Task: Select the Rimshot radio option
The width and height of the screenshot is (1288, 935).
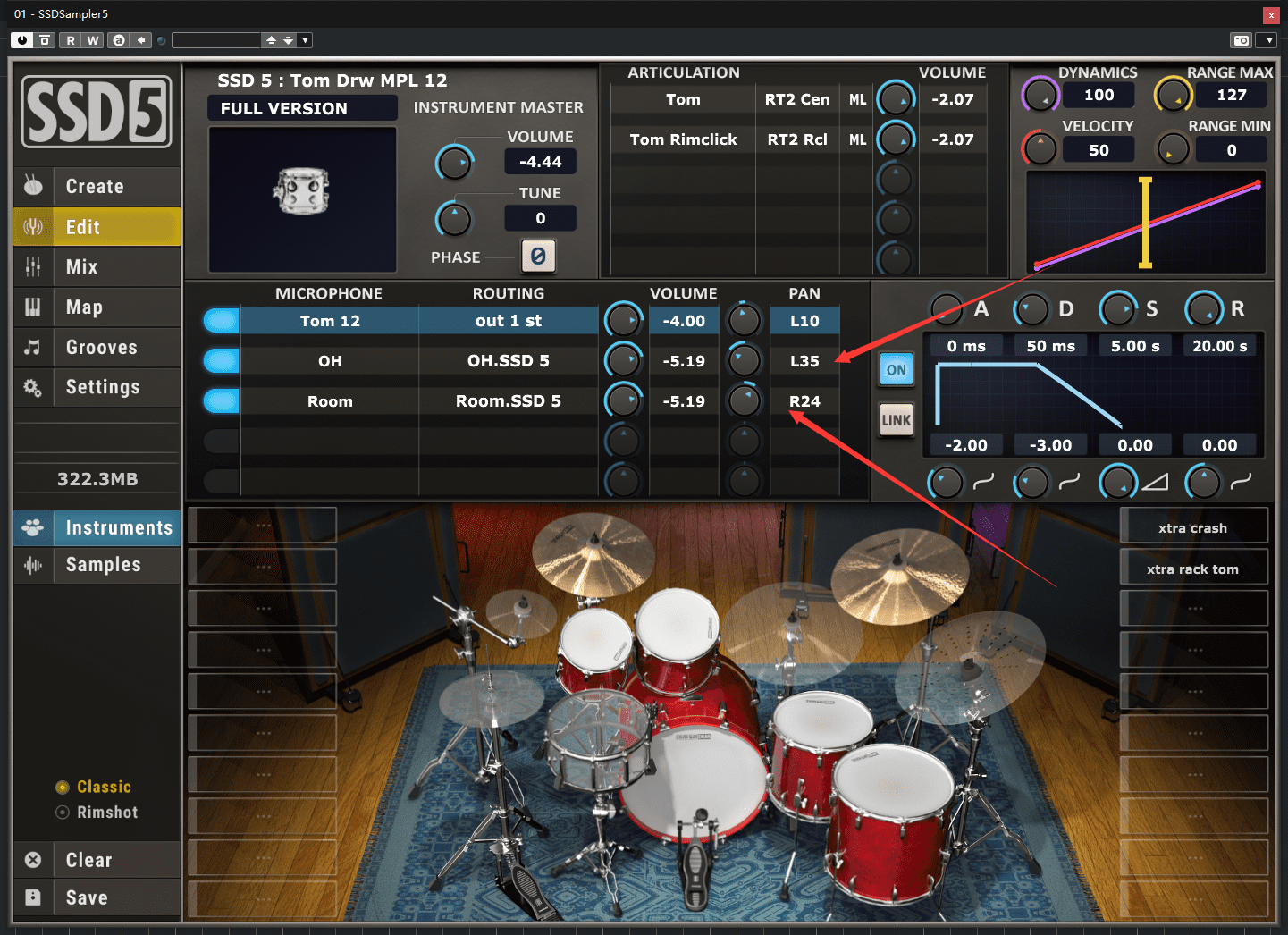Action: 63,813
